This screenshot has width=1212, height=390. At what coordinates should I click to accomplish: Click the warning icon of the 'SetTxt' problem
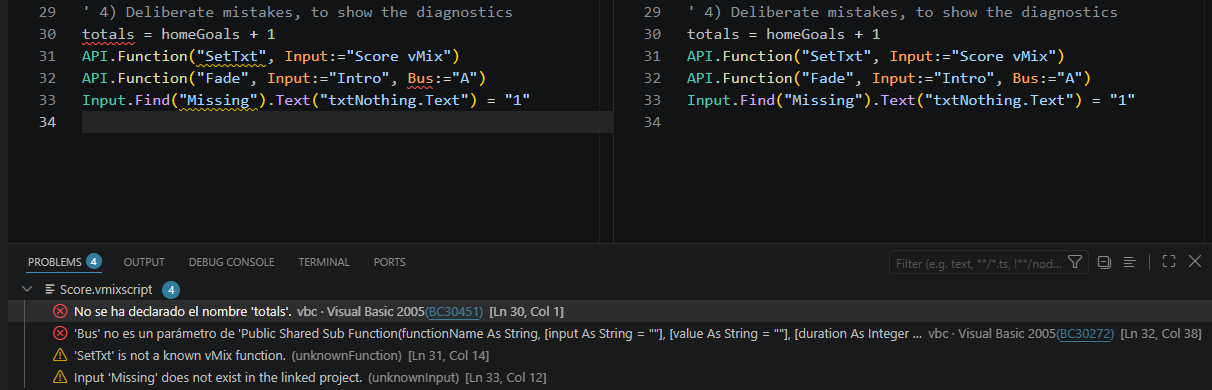coord(60,355)
